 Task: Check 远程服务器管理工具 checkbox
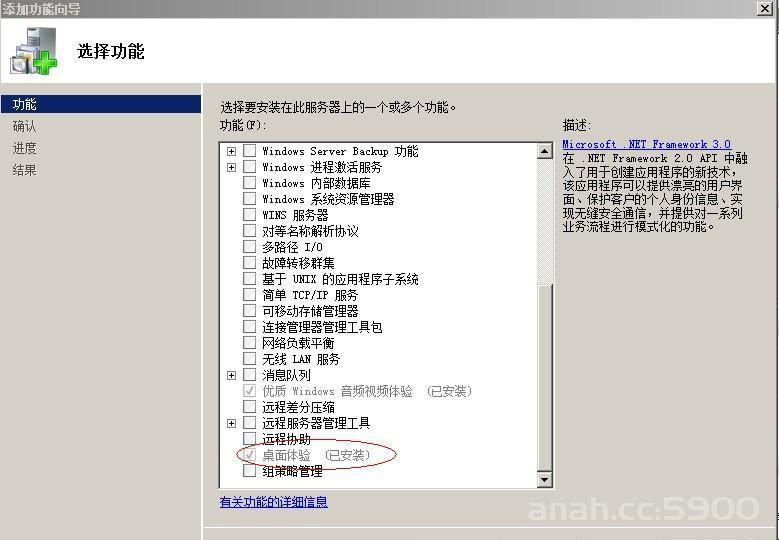pos(249,423)
